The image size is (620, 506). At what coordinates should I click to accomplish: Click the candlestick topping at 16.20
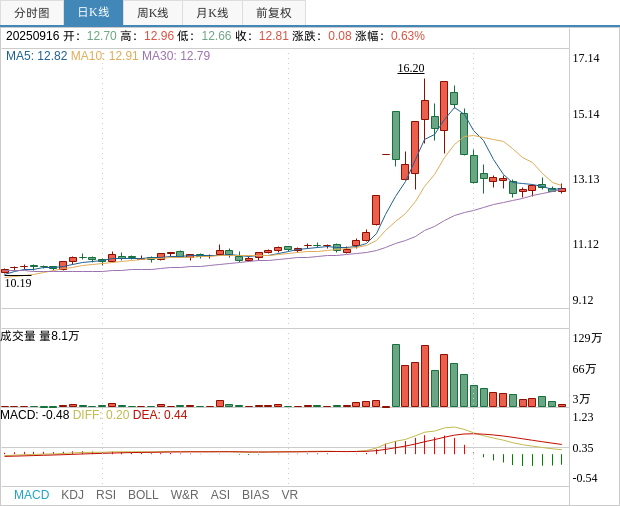coord(425,110)
